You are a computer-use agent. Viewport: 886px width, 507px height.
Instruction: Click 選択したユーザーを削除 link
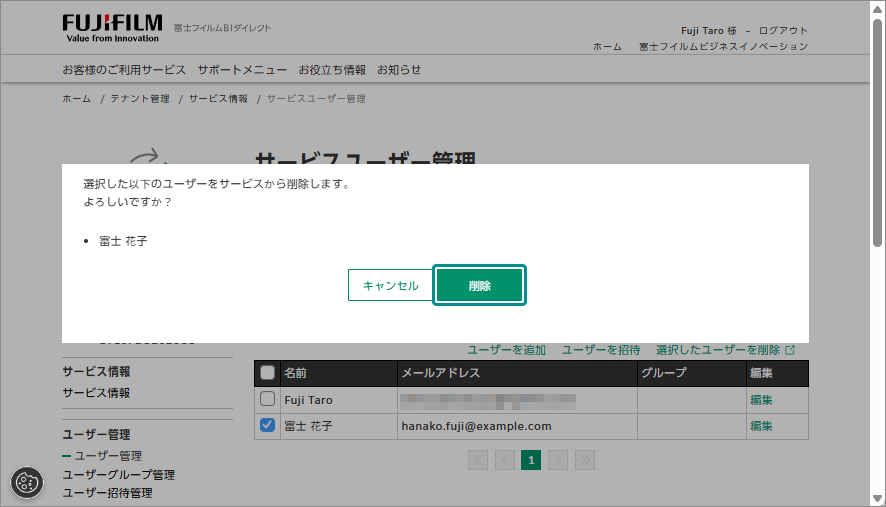pyautogui.click(x=718, y=350)
